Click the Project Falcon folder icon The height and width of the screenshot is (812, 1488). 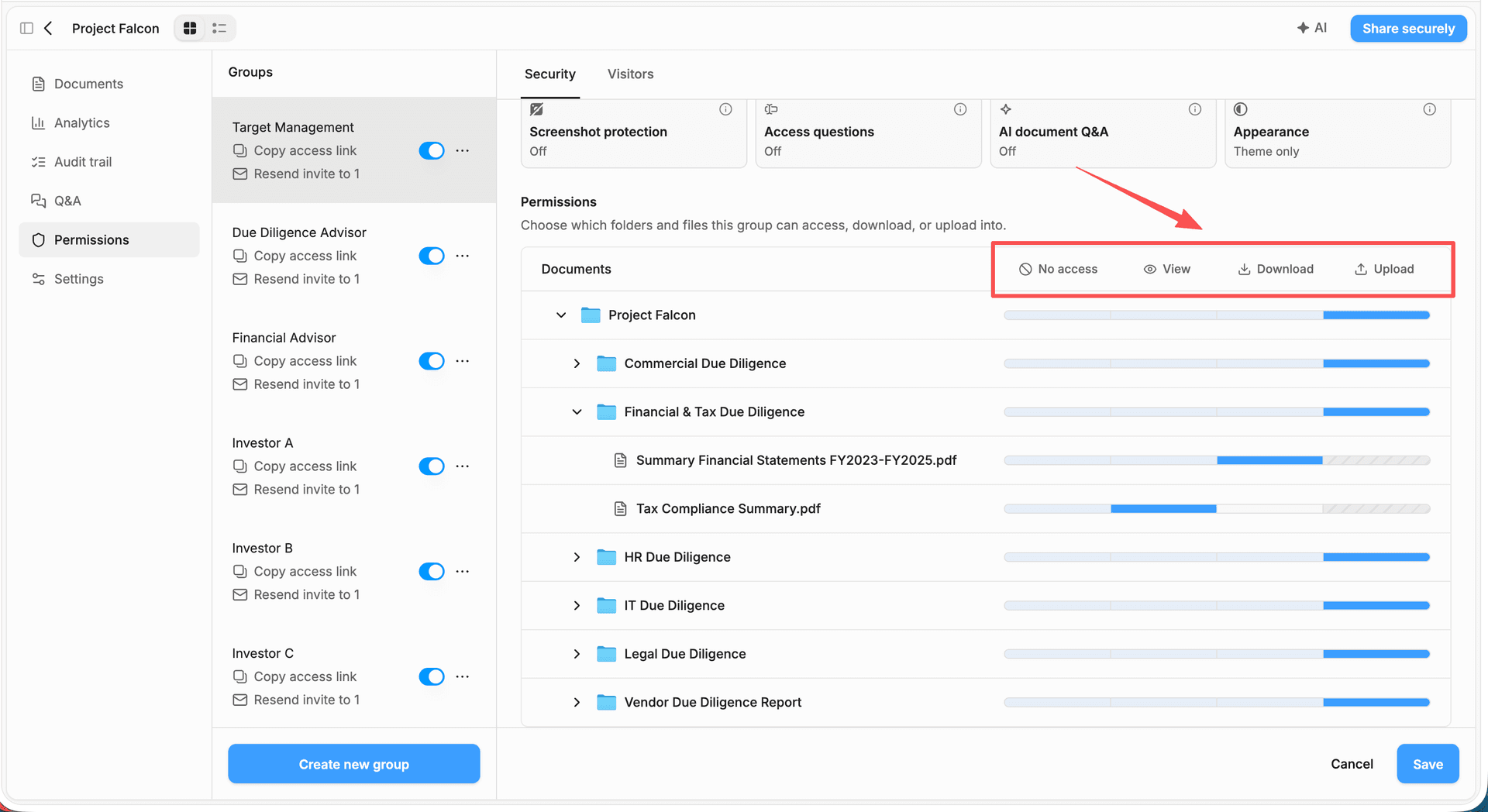pos(591,315)
